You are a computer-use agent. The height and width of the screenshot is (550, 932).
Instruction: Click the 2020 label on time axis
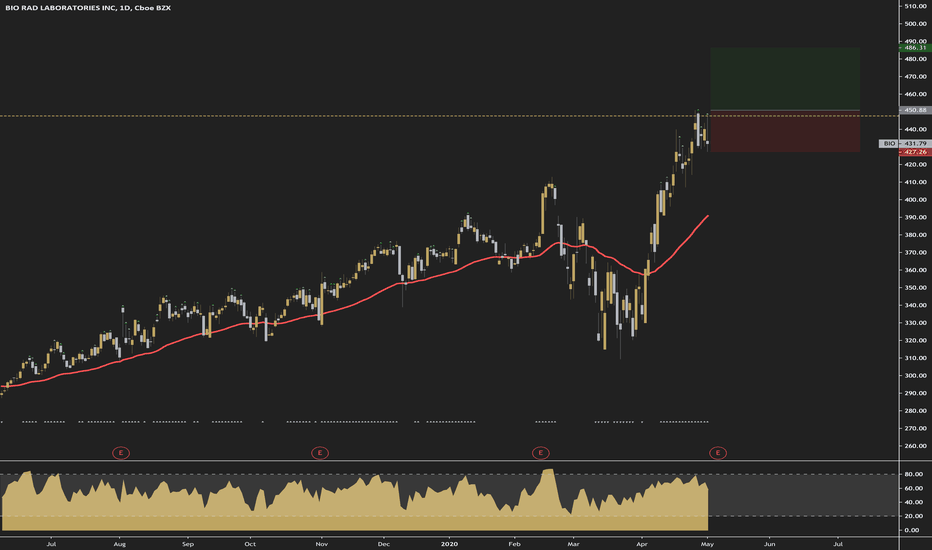pos(449,544)
